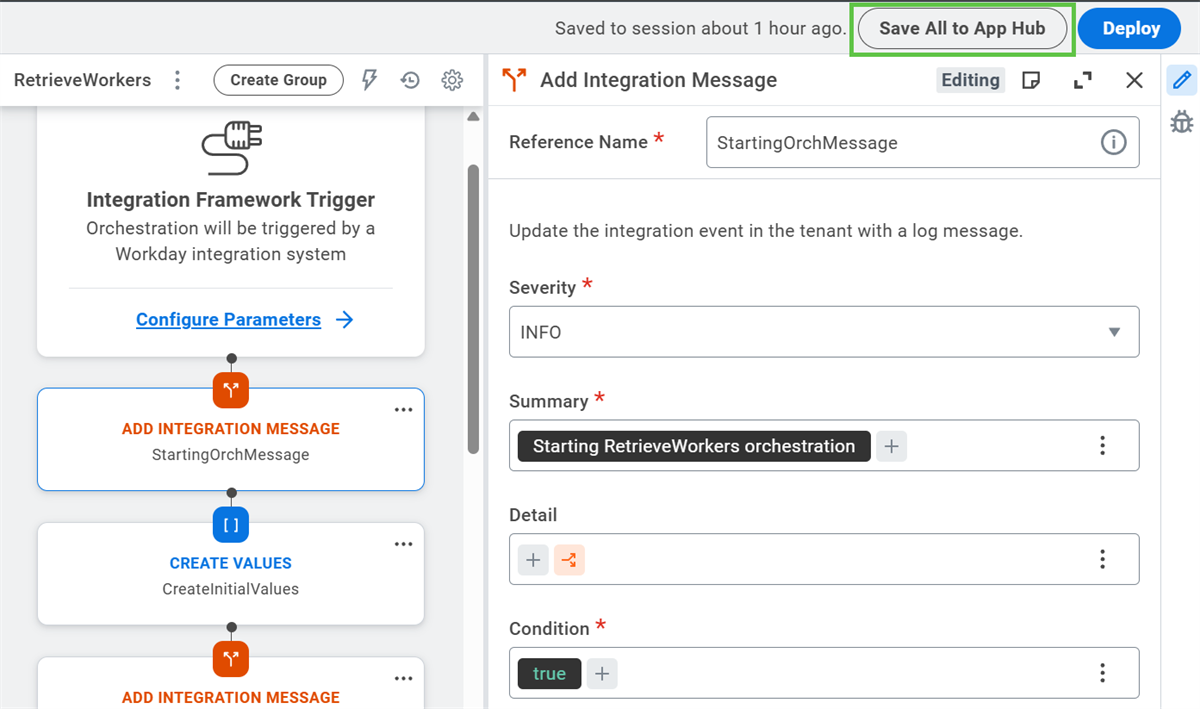Click the pencil edit sidebar icon

(x=1182, y=80)
